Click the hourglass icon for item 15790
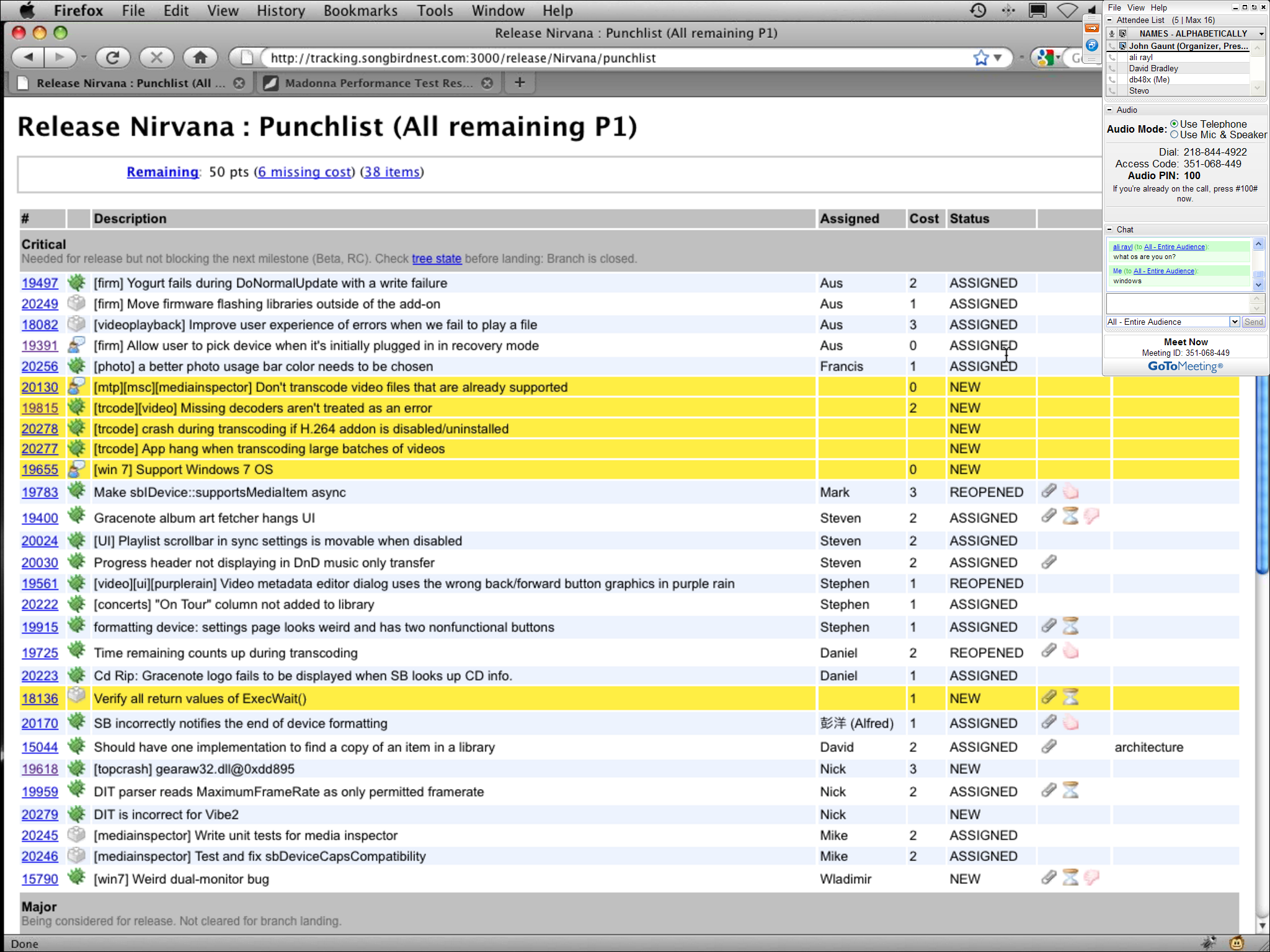Screen dimensions: 1270x952 (1070, 877)
